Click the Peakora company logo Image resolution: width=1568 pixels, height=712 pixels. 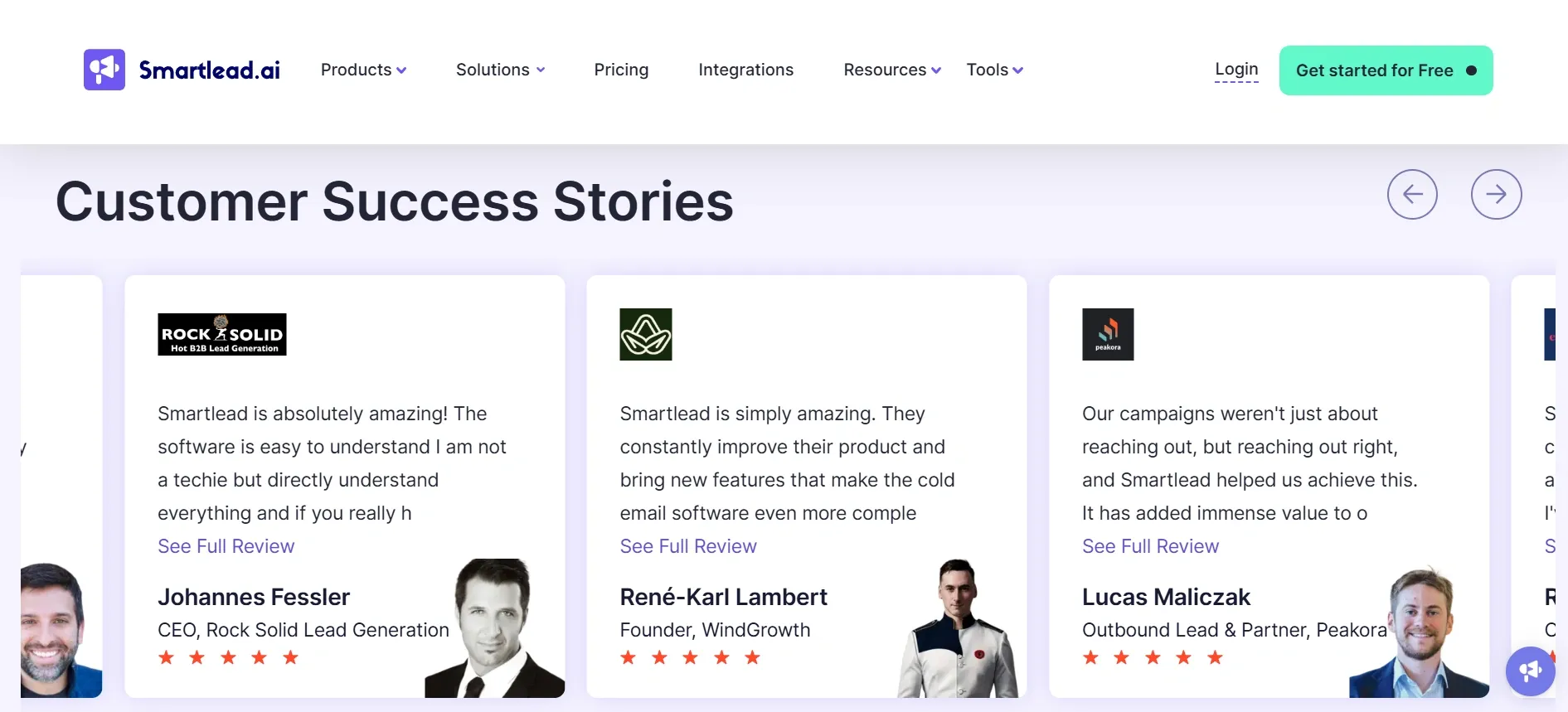coord(1108,334)
